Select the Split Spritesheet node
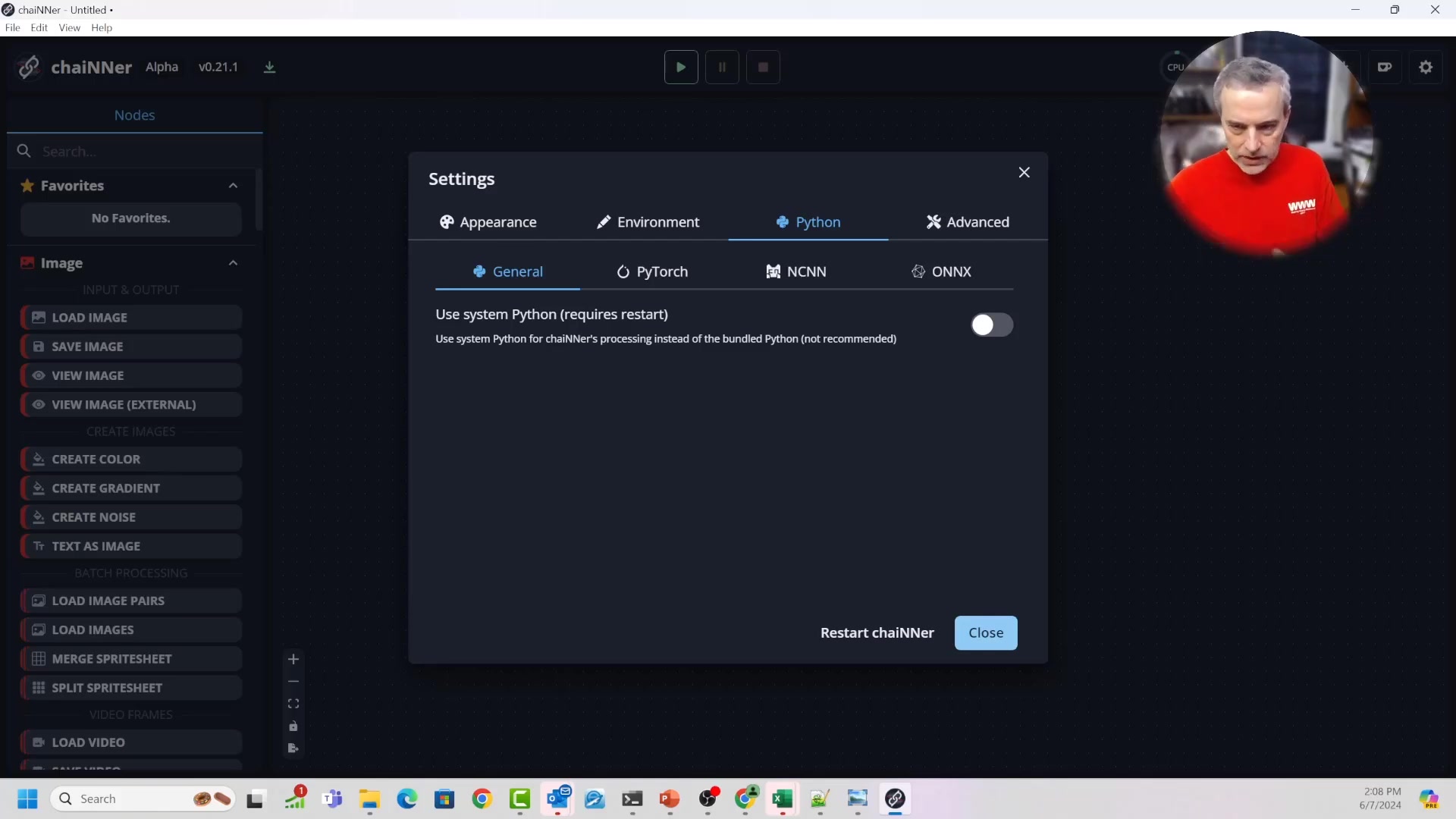This screenshot has width=1456, height=819. pos(131,688)
